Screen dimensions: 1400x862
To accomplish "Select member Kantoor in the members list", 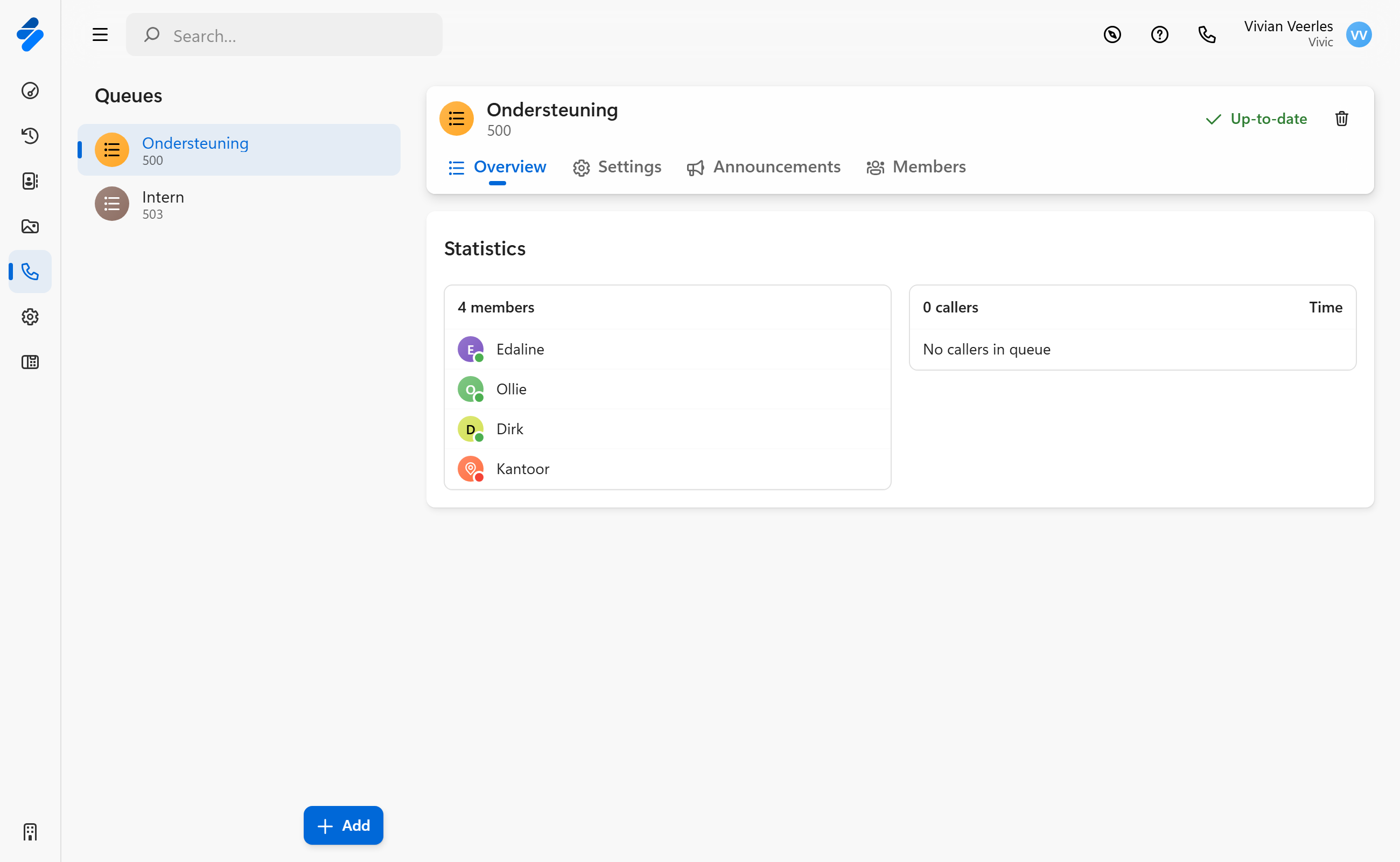I will [522, 469].
